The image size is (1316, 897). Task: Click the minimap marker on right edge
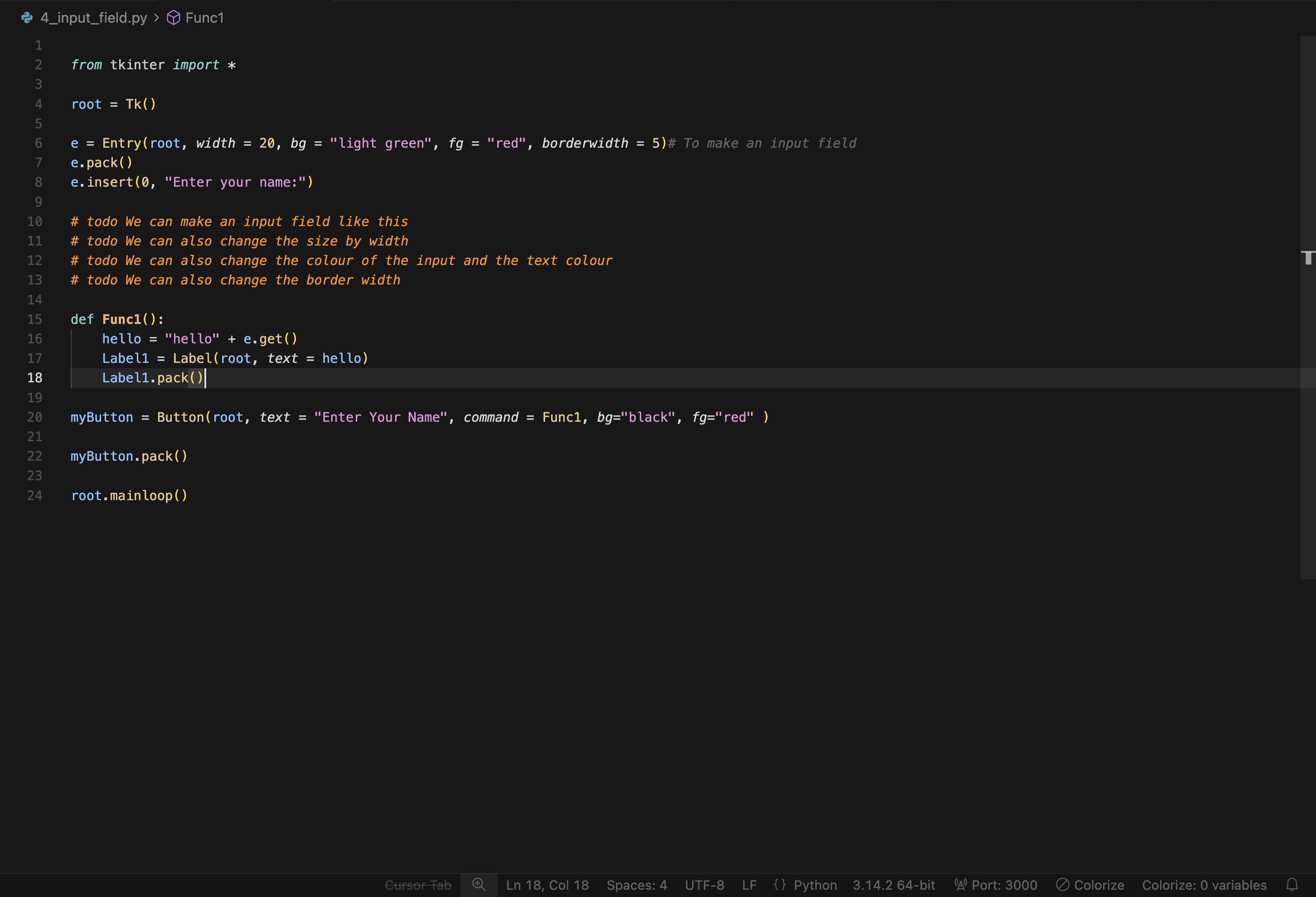[x=1307, y=258]
